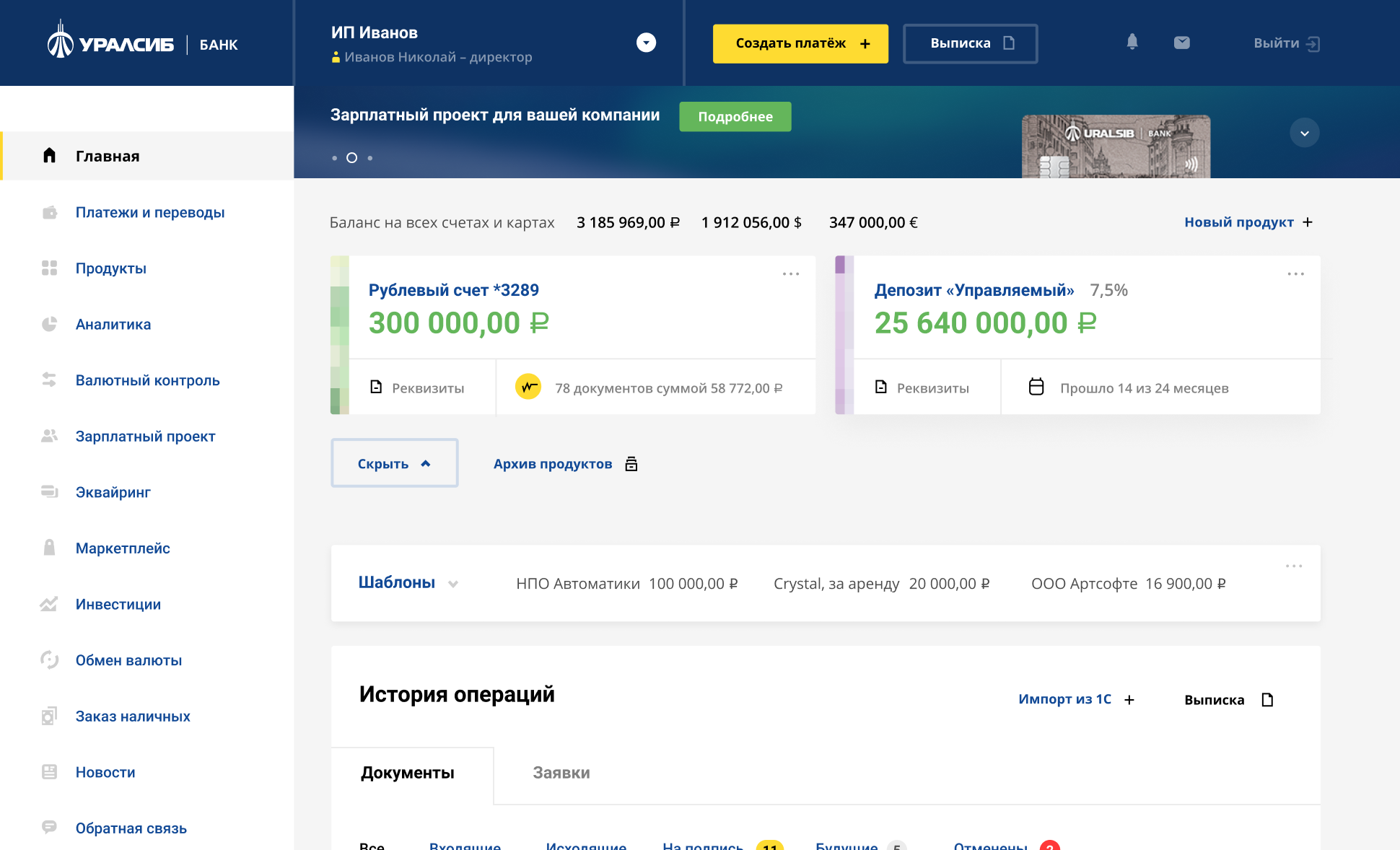
Task: Select the third banner slide dot
Action: (370, 158)
